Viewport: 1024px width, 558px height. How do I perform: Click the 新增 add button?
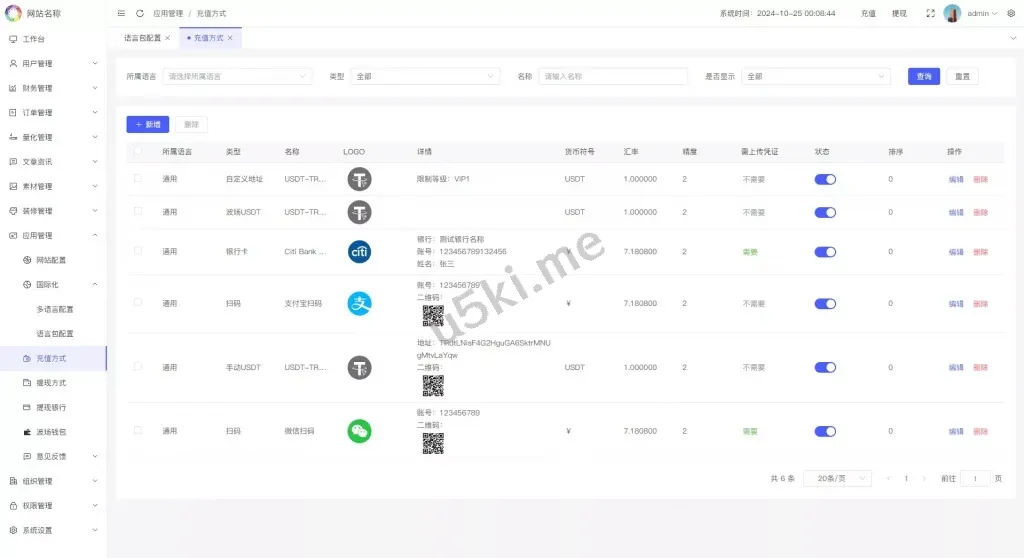tap(147, 125)
